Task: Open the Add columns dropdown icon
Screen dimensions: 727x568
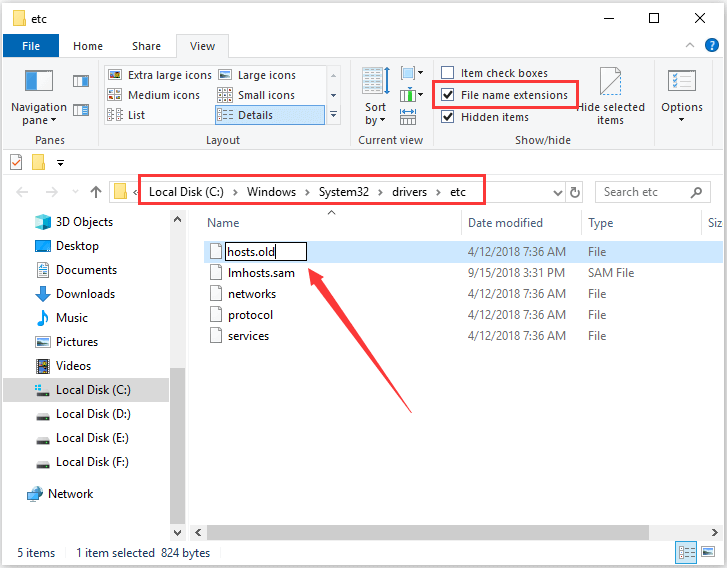Action: [412, 95]
